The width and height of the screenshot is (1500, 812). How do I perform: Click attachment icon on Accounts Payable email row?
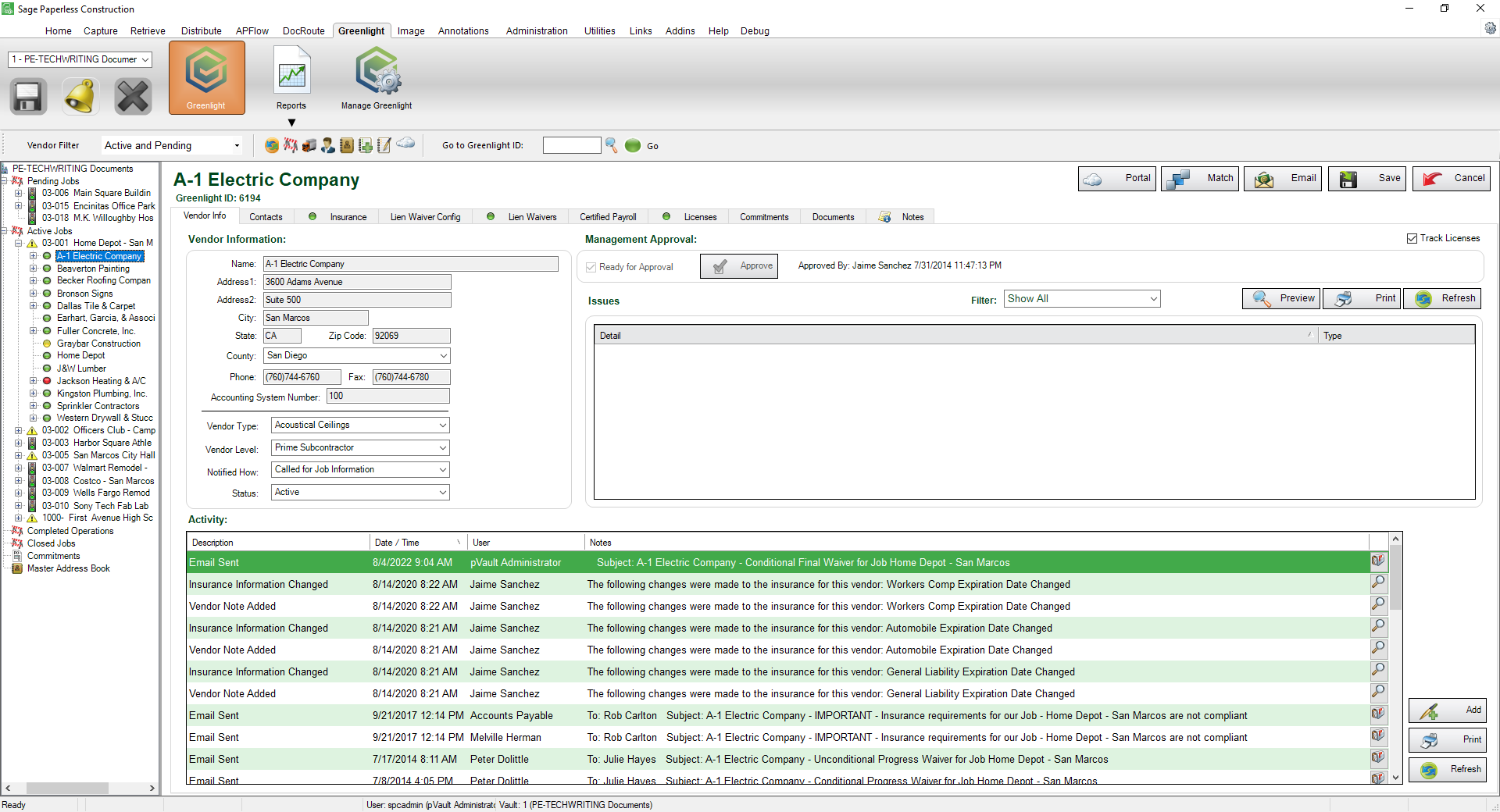1378,714
